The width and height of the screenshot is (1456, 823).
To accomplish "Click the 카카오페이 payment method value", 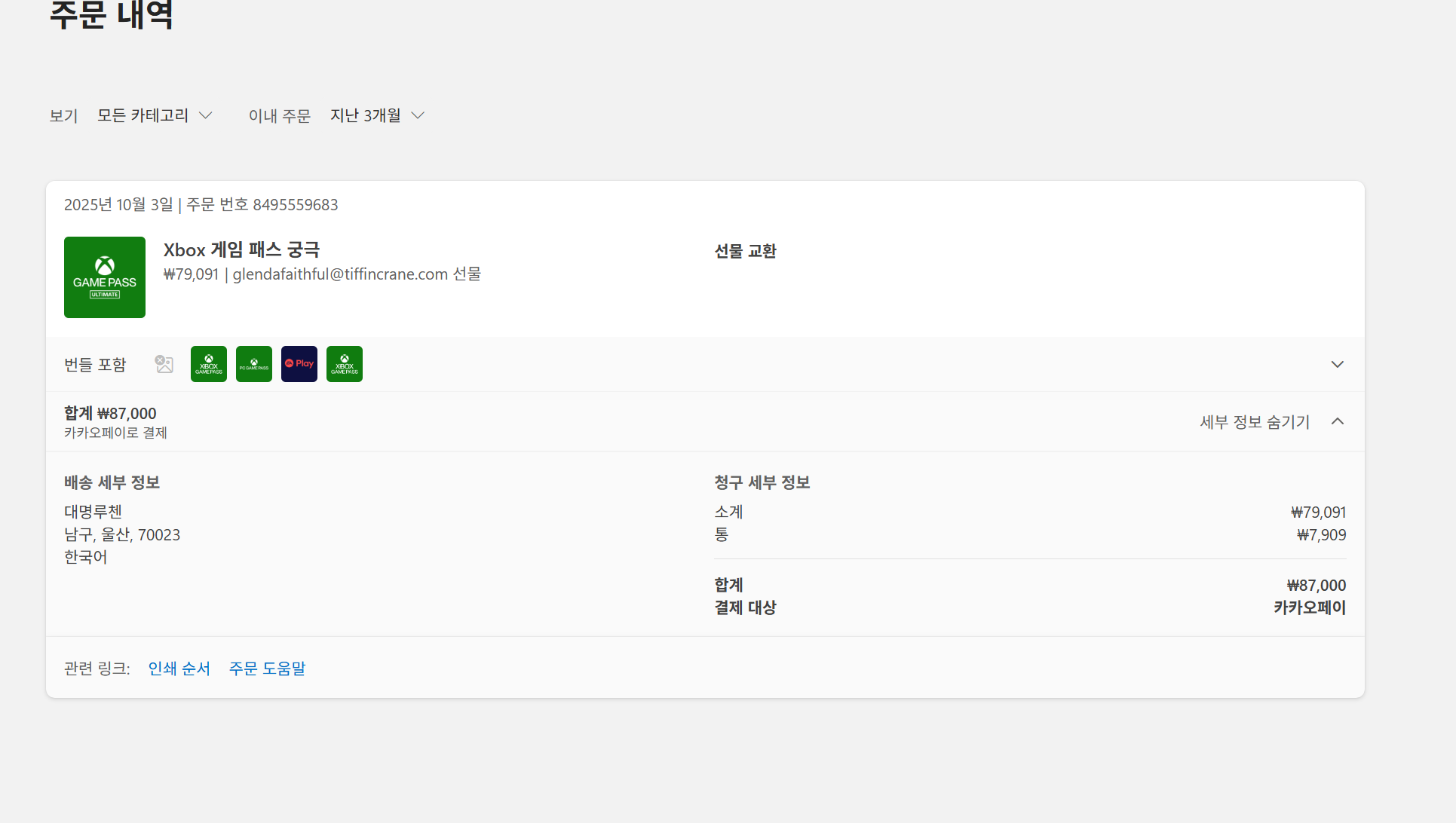I will (x=1310, y=607).
